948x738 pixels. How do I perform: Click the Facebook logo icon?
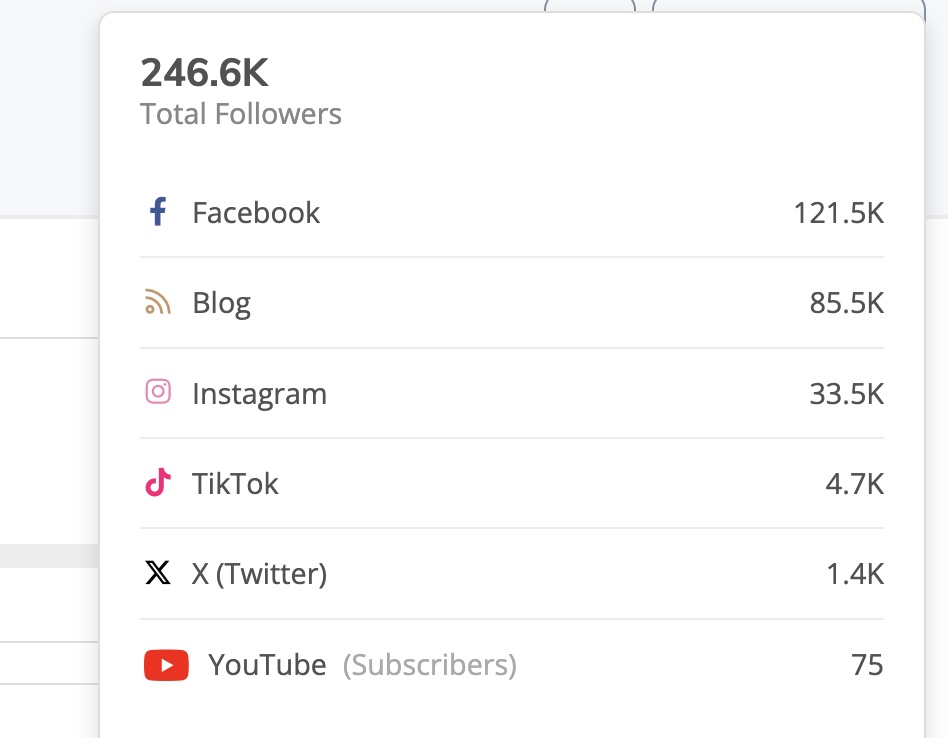click(x=157, y=212)
